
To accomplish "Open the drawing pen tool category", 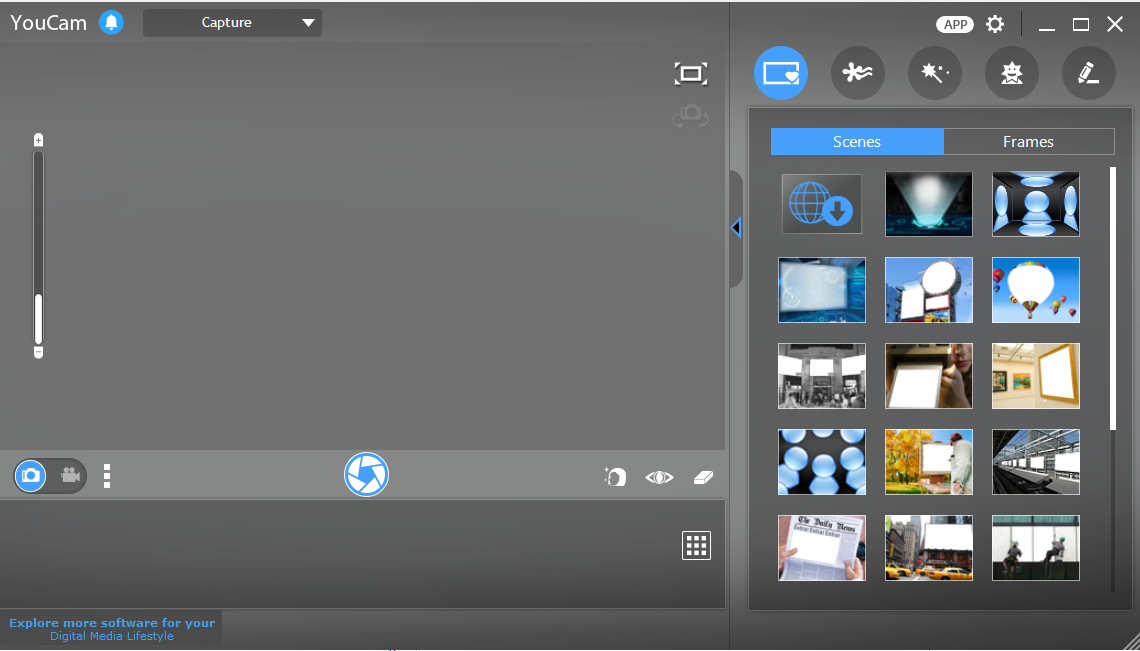I will point(1088,73).
